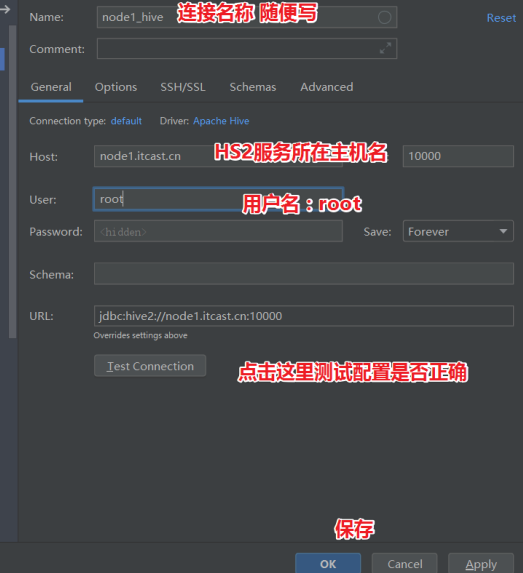Image resolution: width=523 pixels, height=573 pixels.
Task: Focus the Name field containing node1_hive
Action: tap(247, 17)
